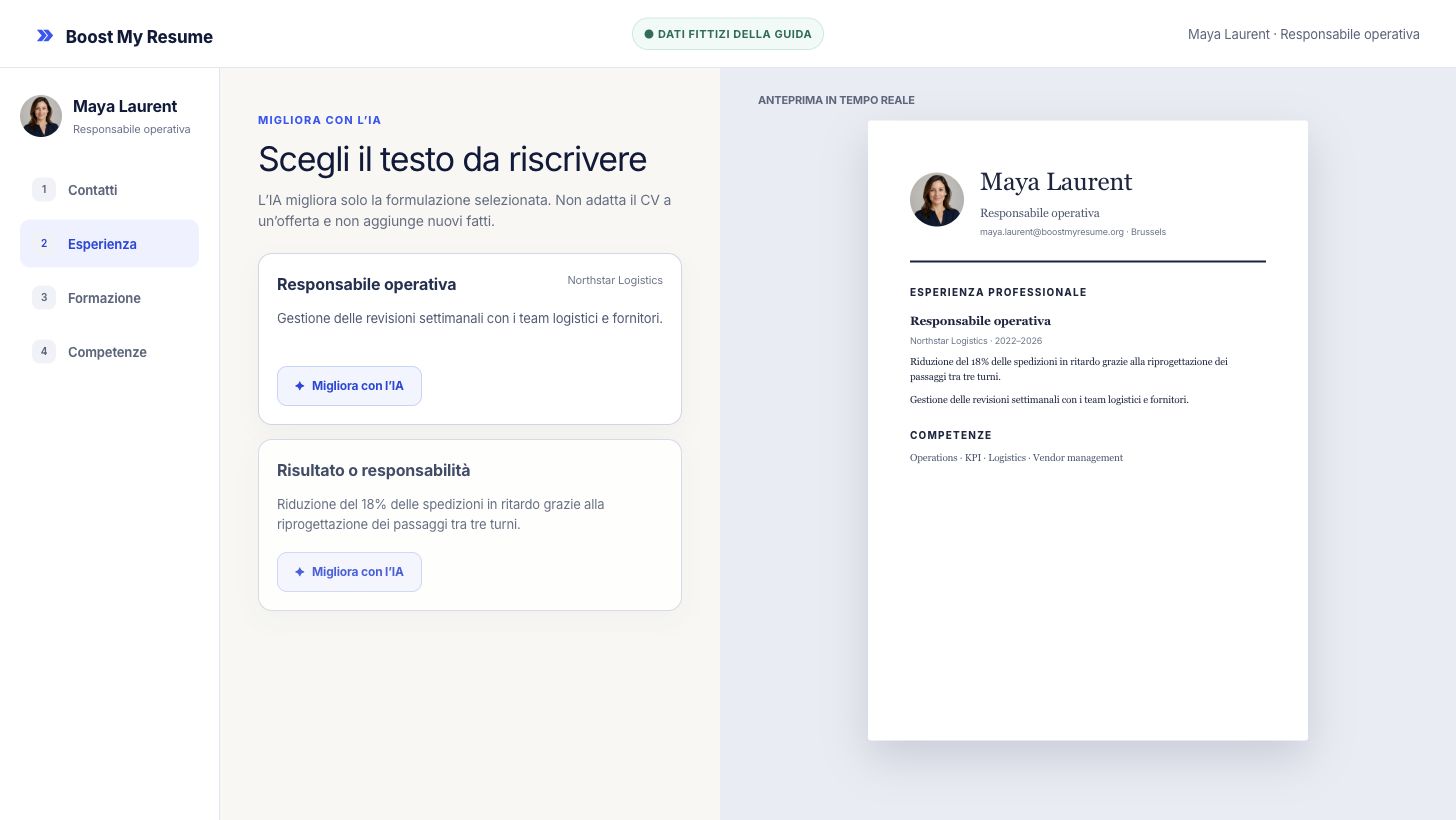Click the green dot in the guide badge
Viewport: 1456px width, 820px height.
pos(649,34)
